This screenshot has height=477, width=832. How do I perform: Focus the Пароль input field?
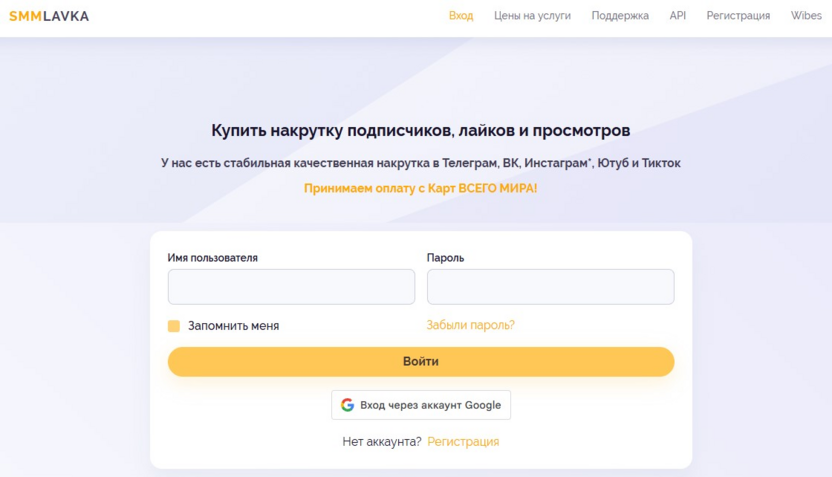(550, 287)
